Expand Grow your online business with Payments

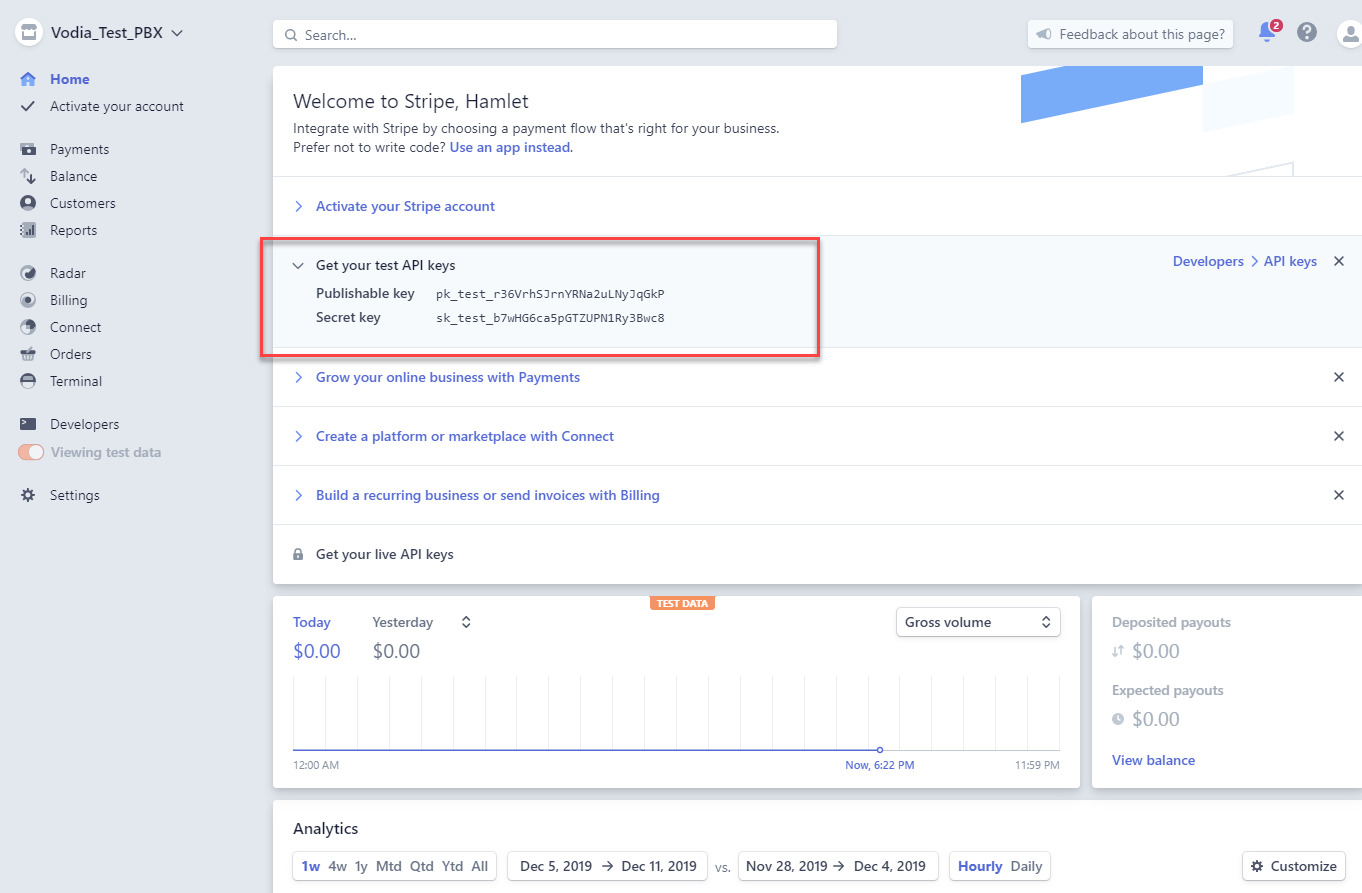point(448,377)
